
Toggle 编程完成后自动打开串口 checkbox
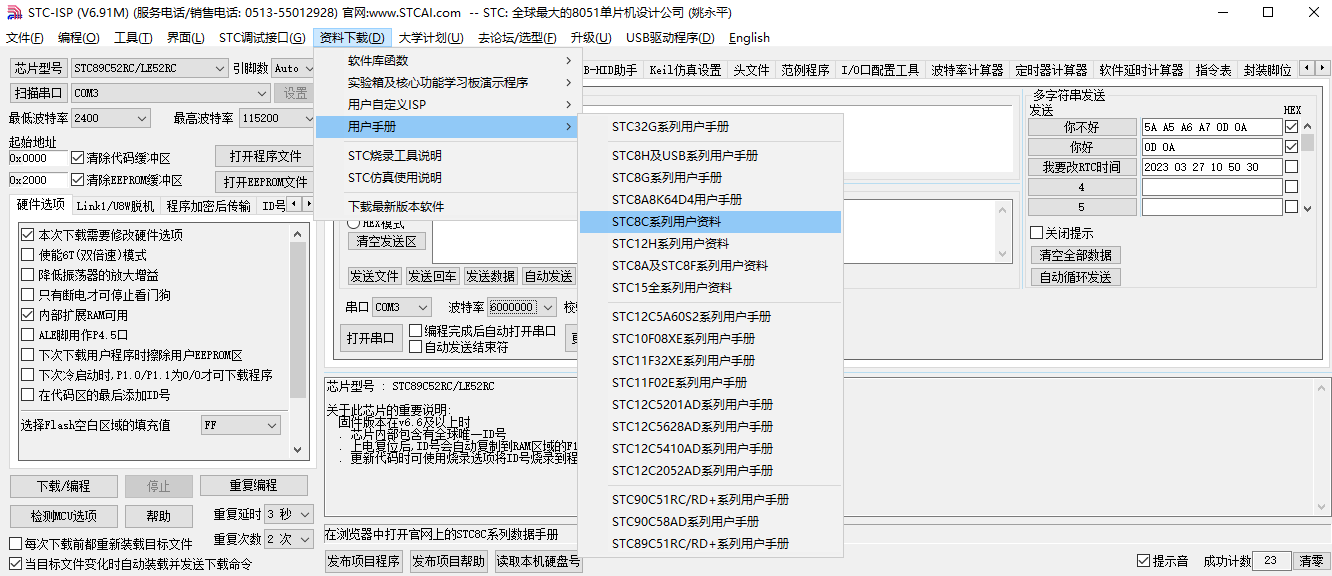click(x=415, y=331)
